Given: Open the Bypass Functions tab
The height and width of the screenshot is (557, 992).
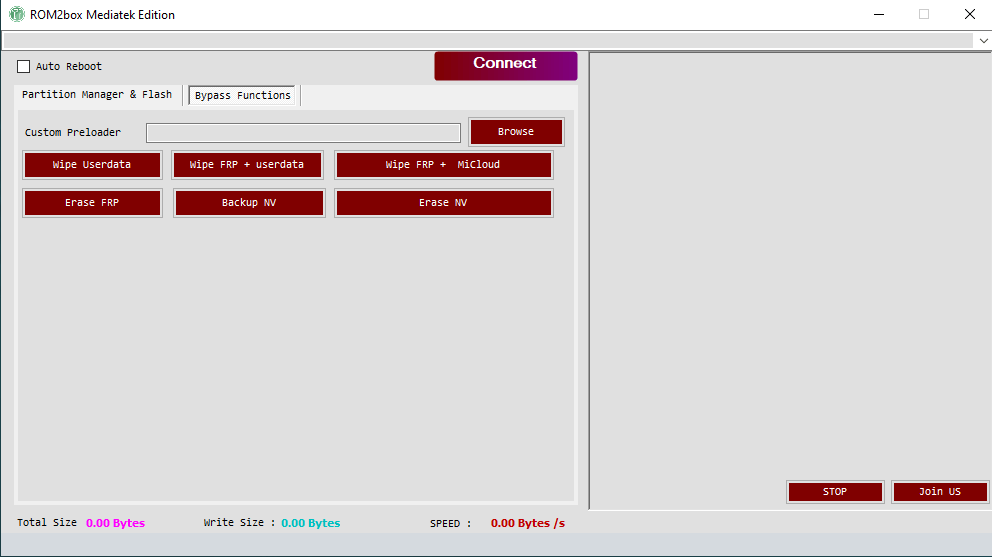Looking at the screenshot, I should click(243, 96).
